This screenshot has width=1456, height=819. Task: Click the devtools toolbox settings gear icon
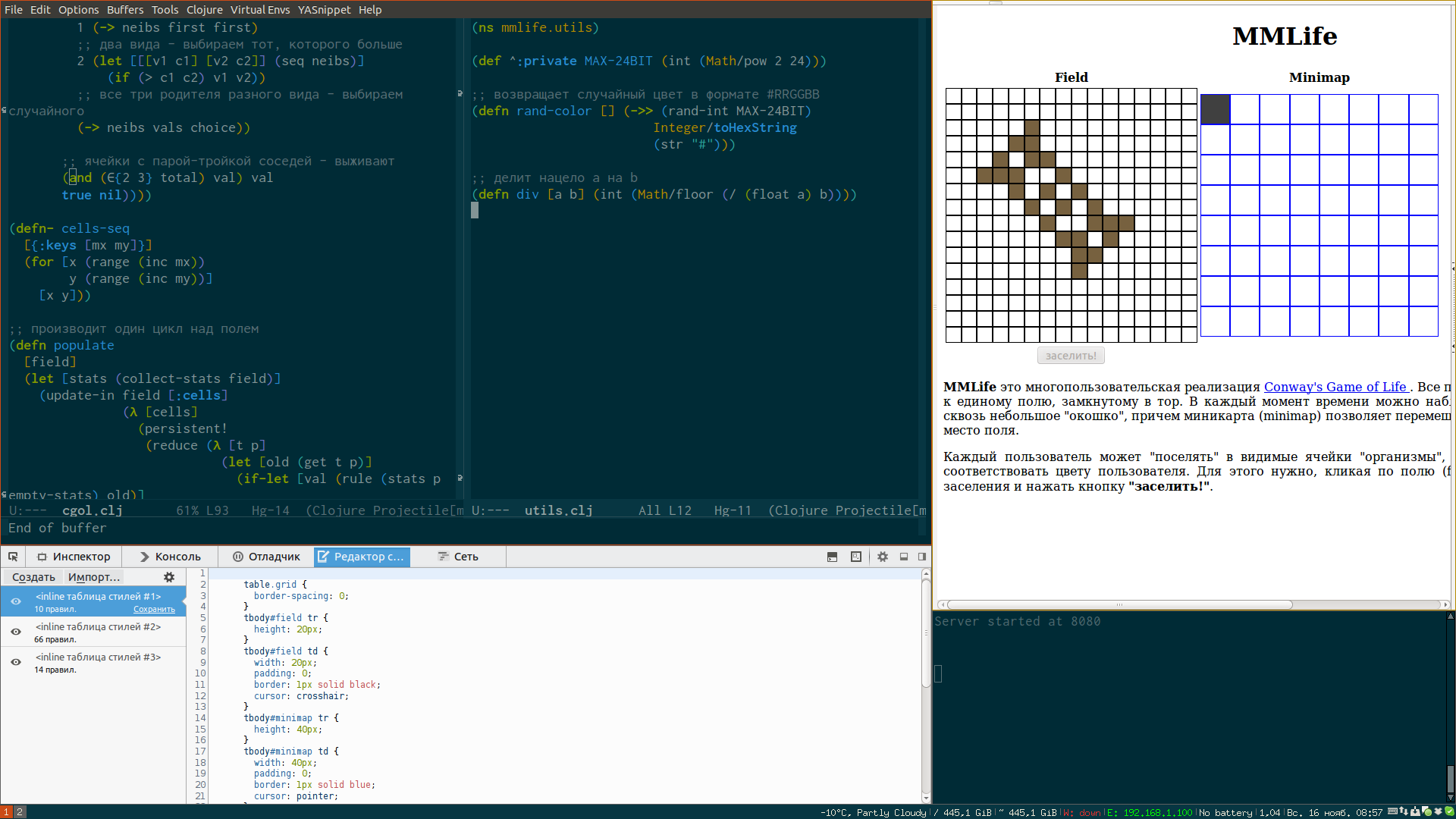(x=883, y=557)
